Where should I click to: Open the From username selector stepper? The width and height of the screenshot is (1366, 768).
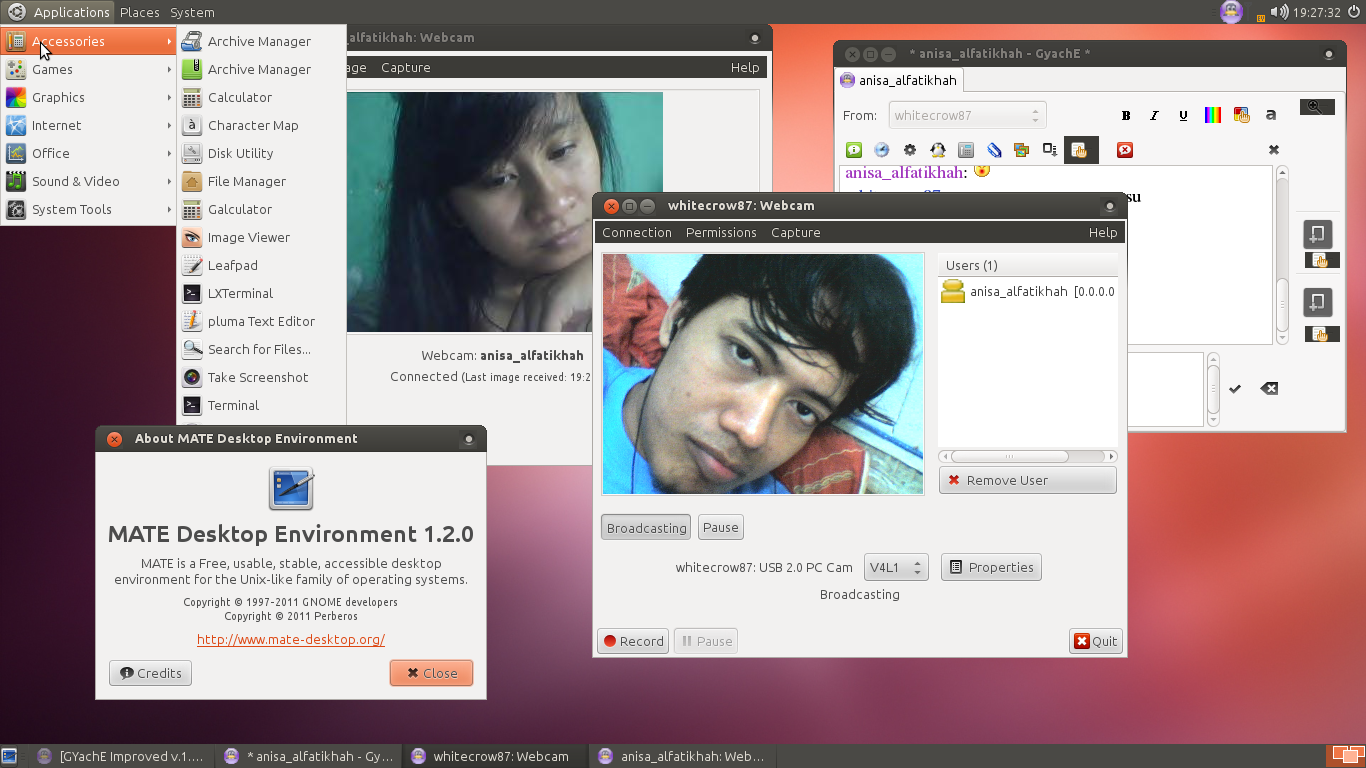pyautogui.click(x=1036, y=115)
